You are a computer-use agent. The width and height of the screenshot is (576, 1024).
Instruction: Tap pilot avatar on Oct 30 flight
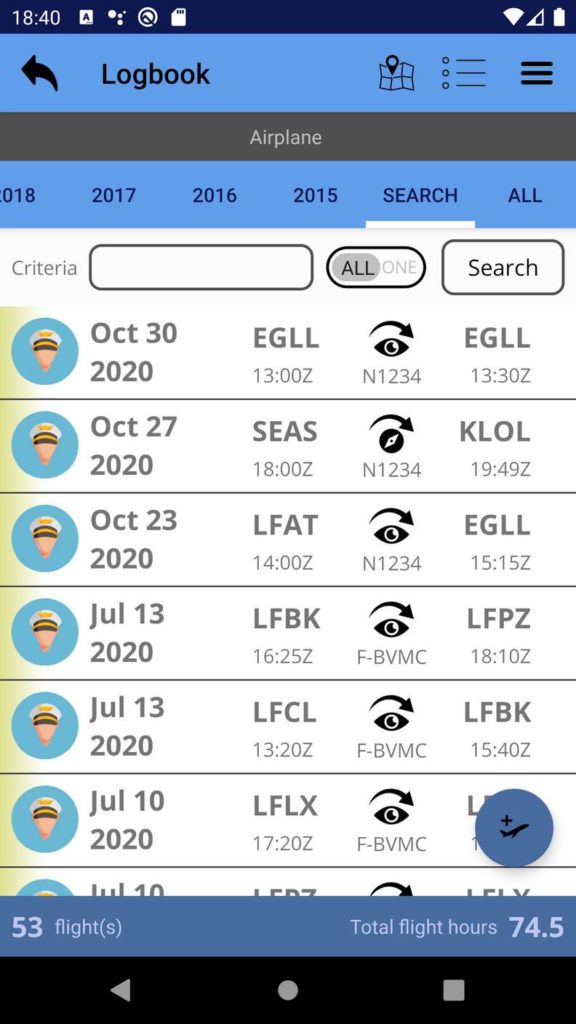click(45, 351)
